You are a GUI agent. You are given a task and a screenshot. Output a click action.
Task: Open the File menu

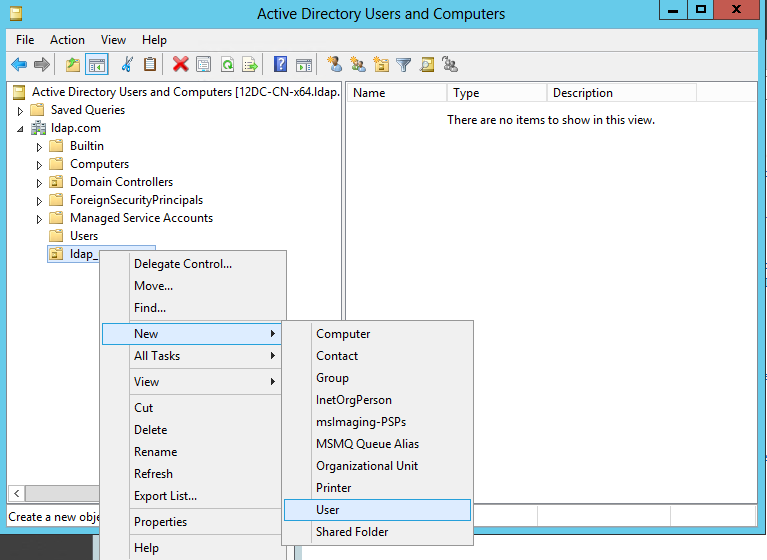pyautogui.click(x=25, y=40)
